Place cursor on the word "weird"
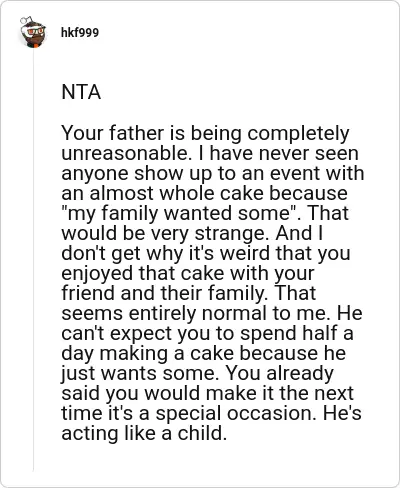 click(246, 253)
